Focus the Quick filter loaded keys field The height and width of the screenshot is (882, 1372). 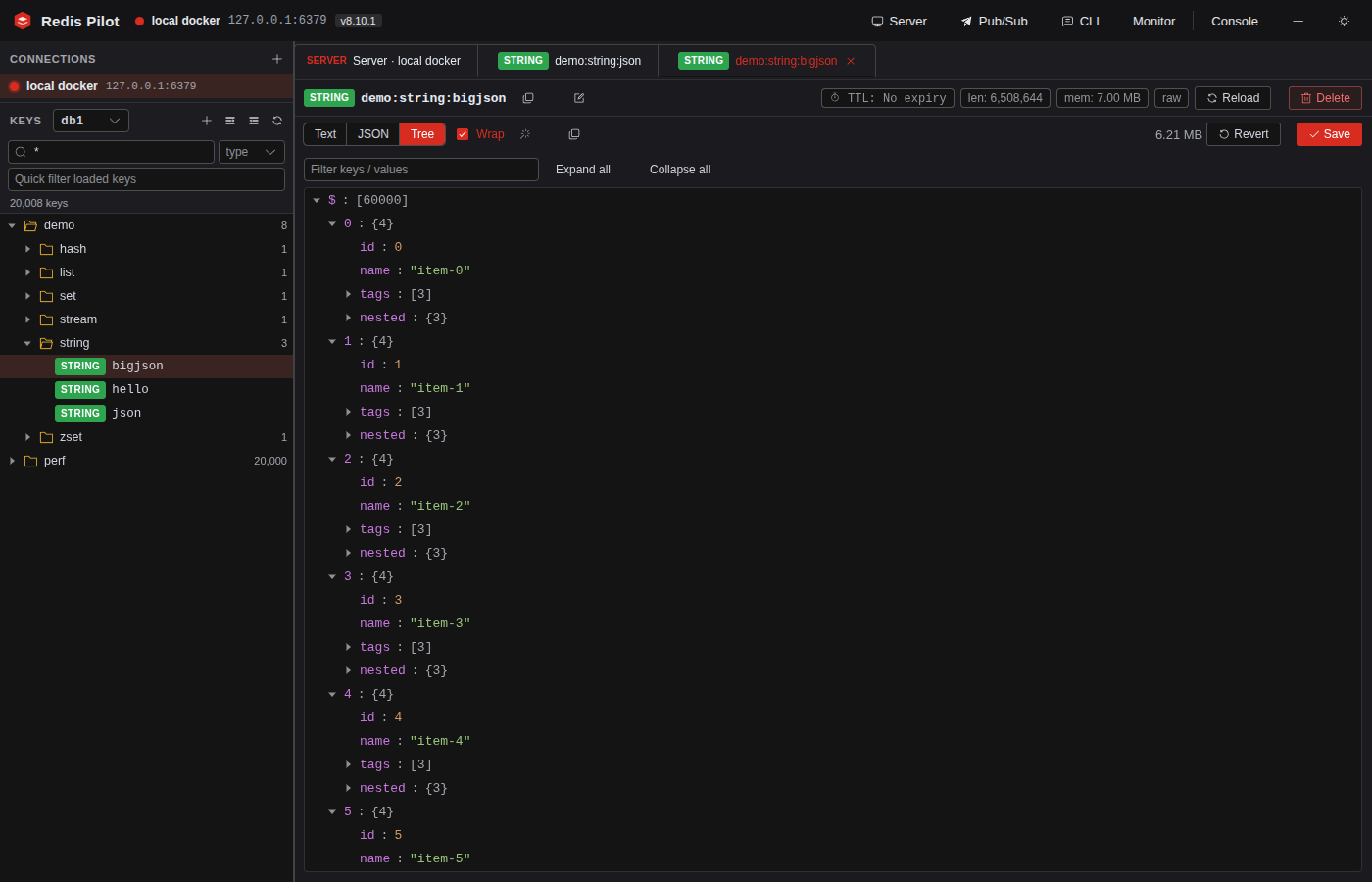pos(147,179)
